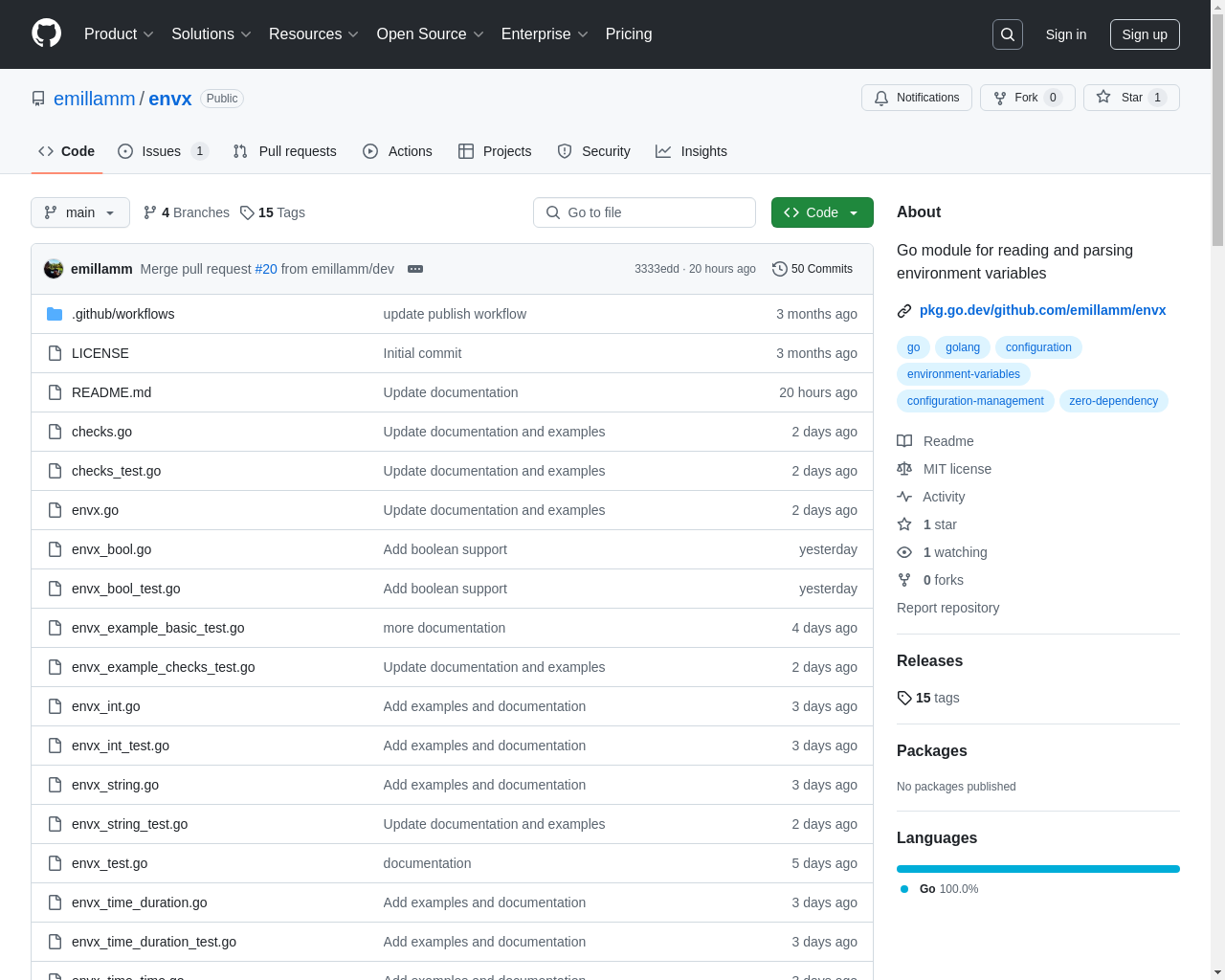Viewport: 1225px width, 980px height.
Task: Open the envx_time_duration.go file
Action: [139, 902]
